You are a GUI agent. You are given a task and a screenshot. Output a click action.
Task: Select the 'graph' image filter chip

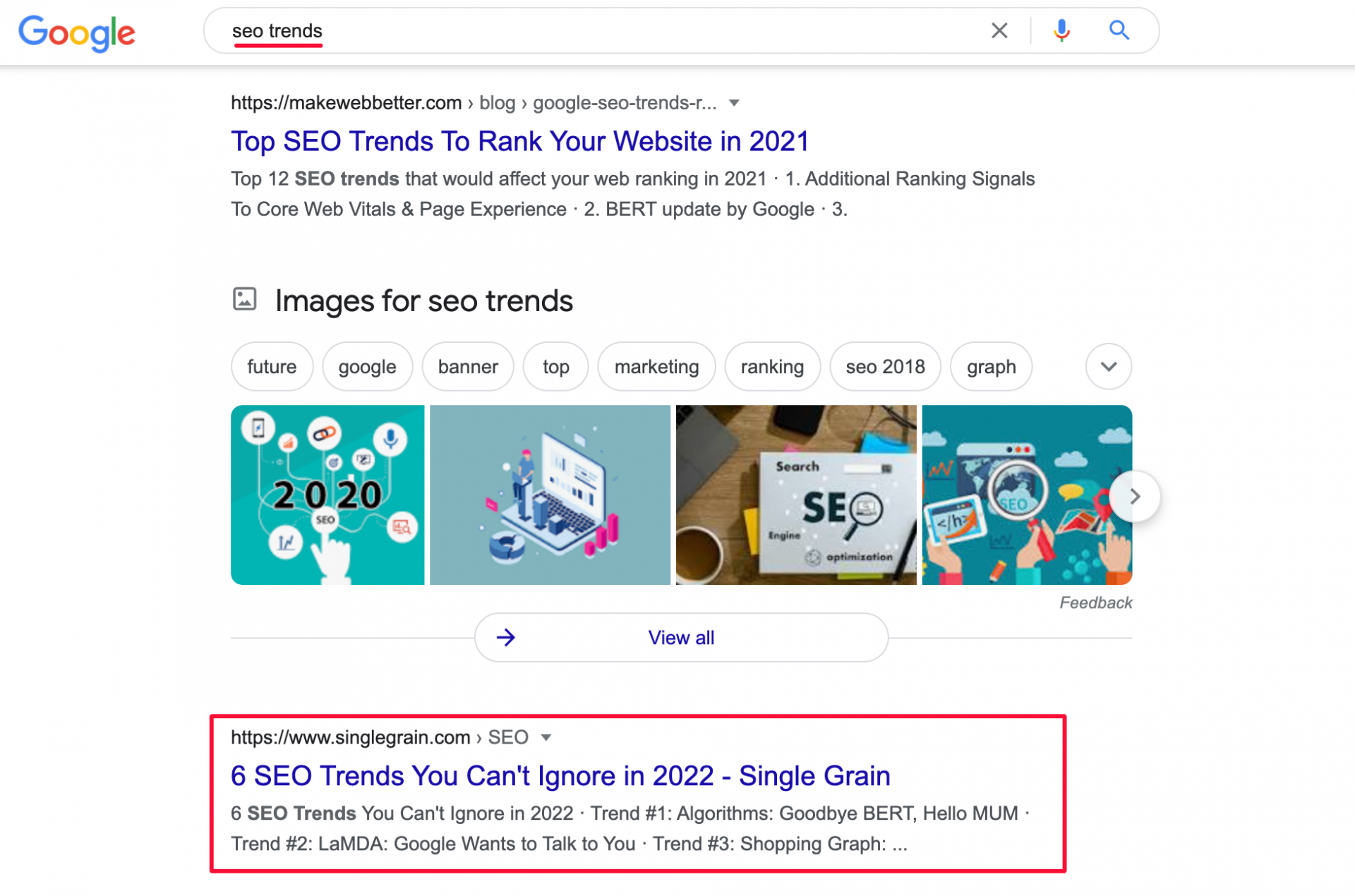tap(991, 366)
